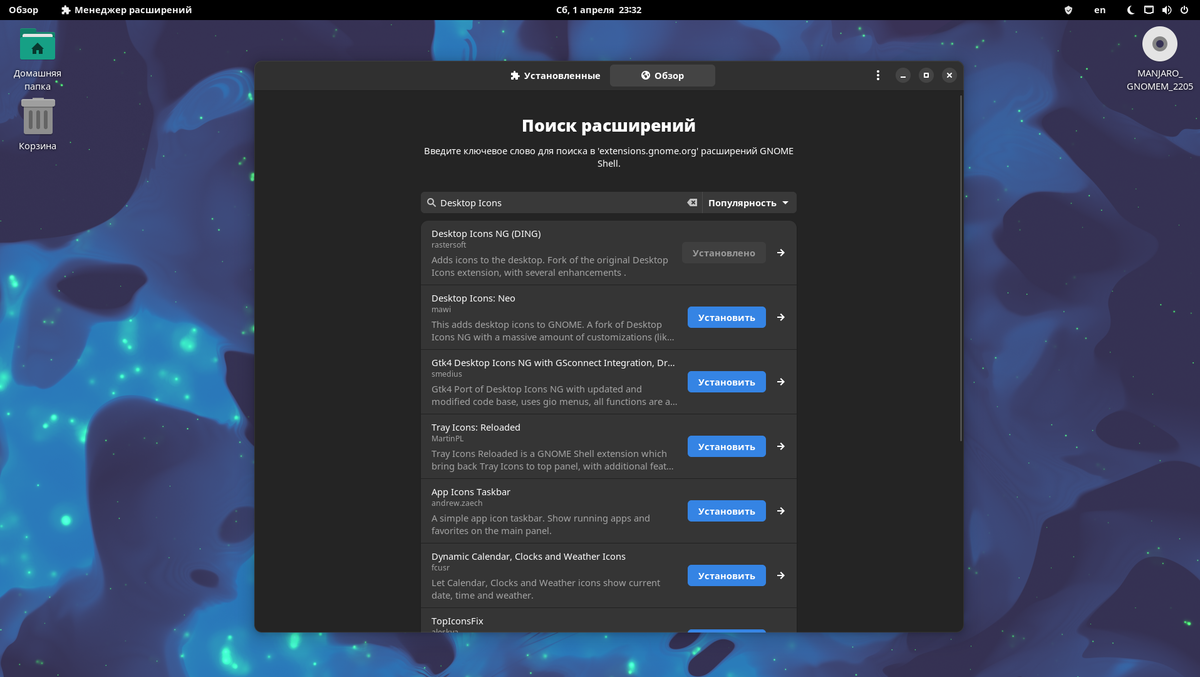
Task: Minimize the Extension Manager window
Action: coord(903,75)
